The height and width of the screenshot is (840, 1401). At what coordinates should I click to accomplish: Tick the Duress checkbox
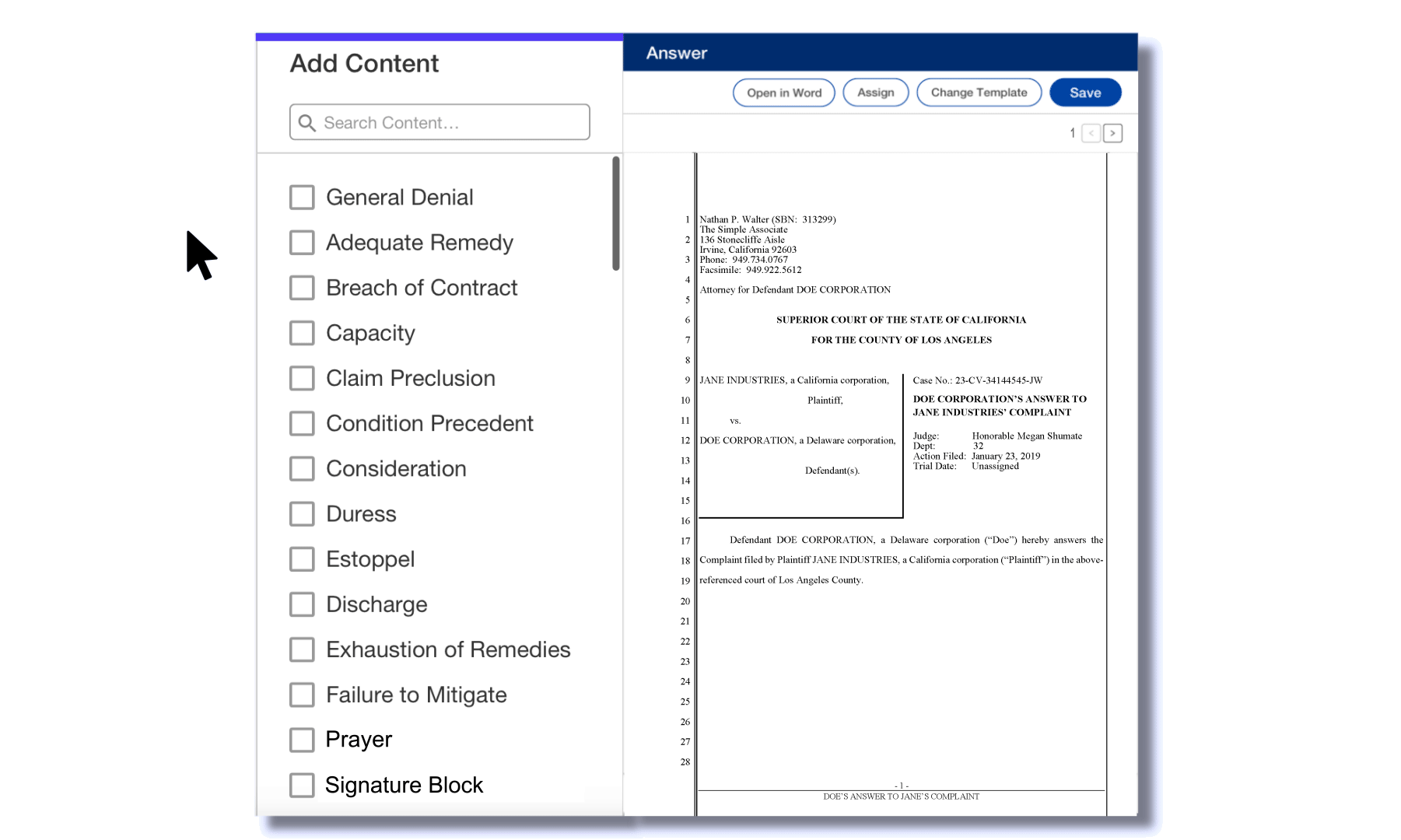(302, 514)
